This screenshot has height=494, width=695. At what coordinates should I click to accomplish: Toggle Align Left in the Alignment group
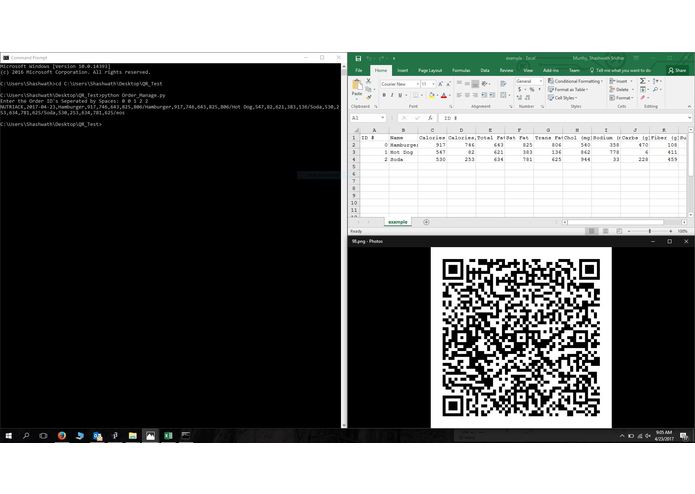[x=459, y=95]
